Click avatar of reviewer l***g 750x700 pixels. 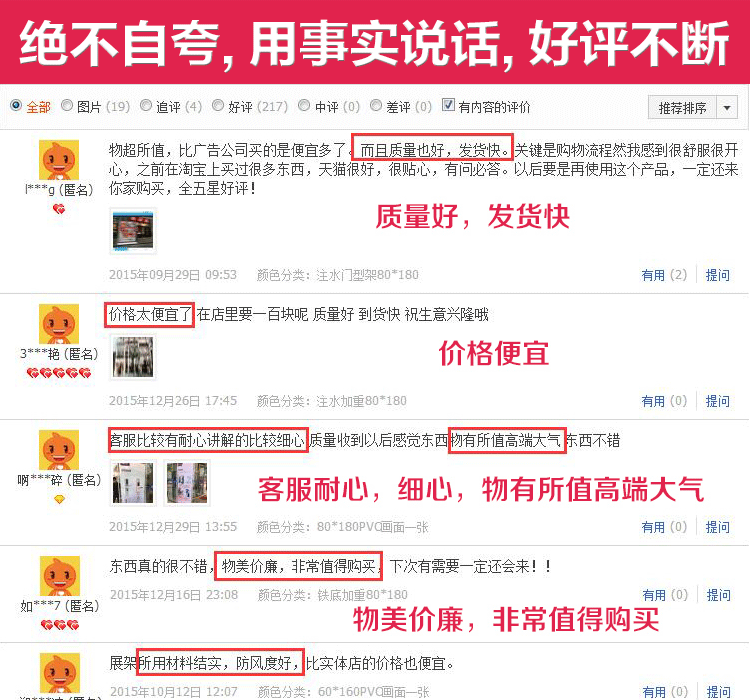[59, 160]
